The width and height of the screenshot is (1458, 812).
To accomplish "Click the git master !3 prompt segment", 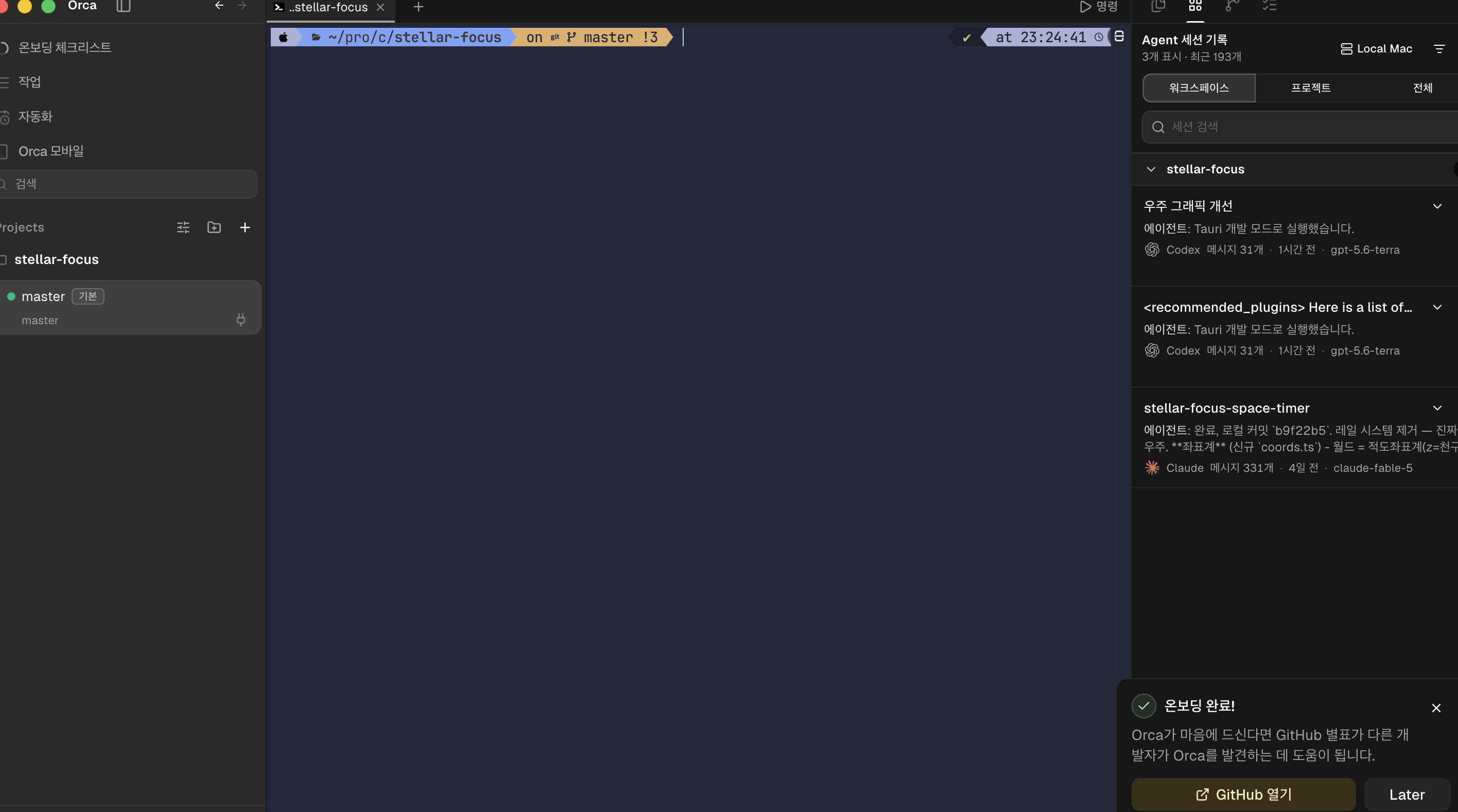I will tap(592, 38).
